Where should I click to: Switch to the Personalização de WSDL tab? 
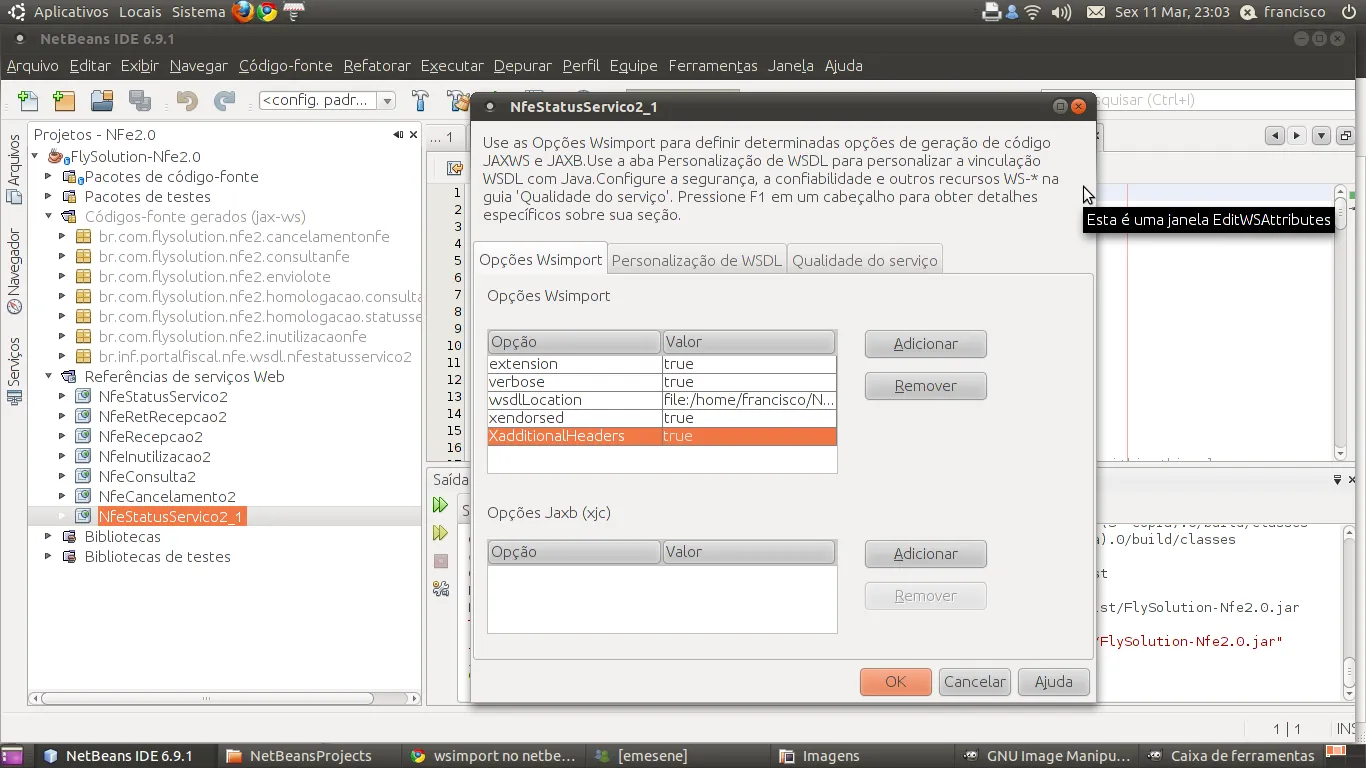click(x=697, y=260)
